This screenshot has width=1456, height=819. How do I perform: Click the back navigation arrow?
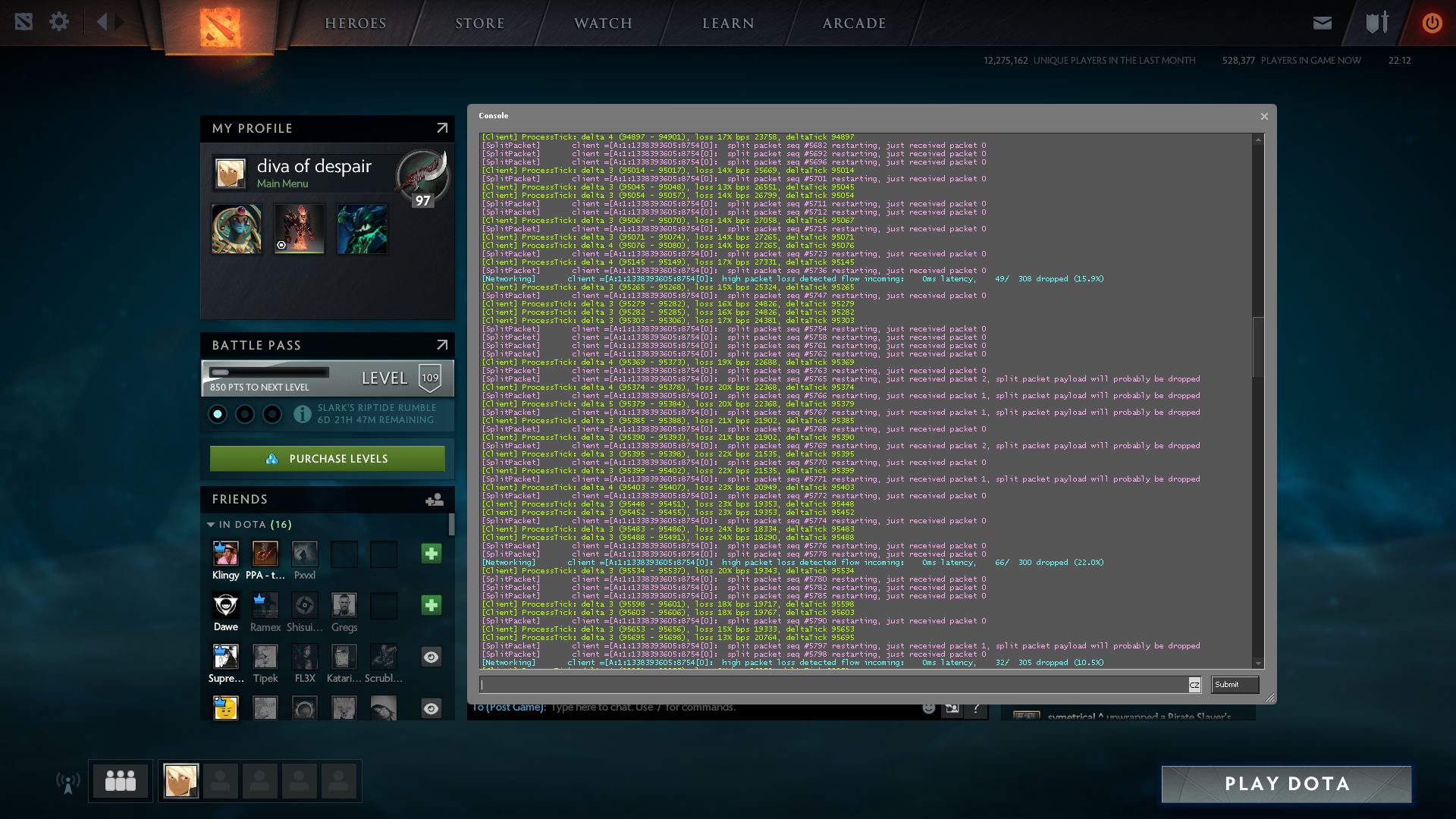coord(102,22)
